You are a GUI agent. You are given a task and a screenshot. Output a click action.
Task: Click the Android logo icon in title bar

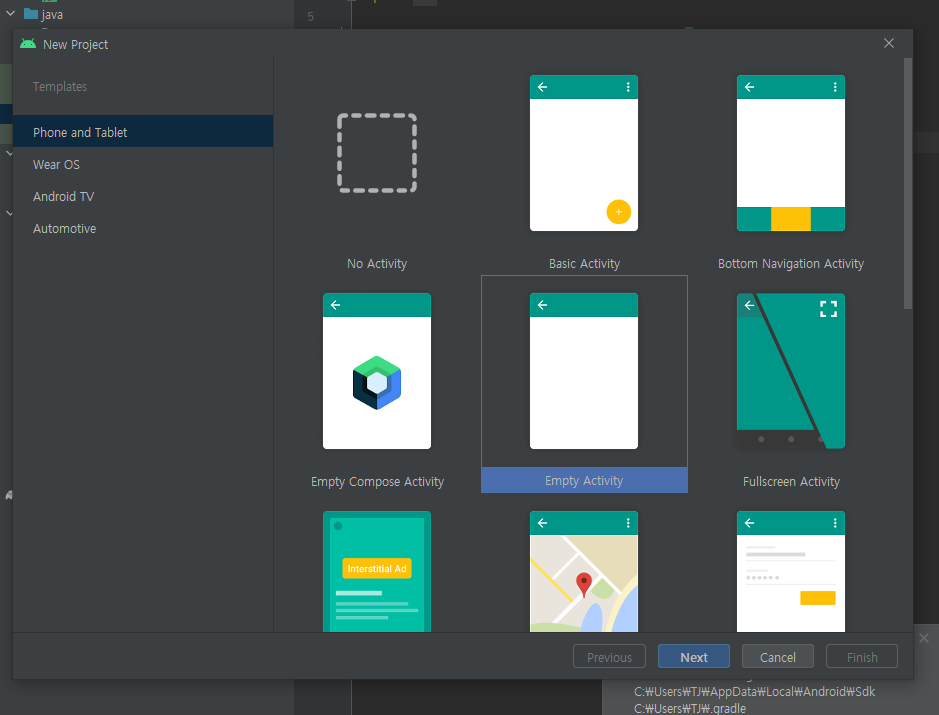coord(28,44)
